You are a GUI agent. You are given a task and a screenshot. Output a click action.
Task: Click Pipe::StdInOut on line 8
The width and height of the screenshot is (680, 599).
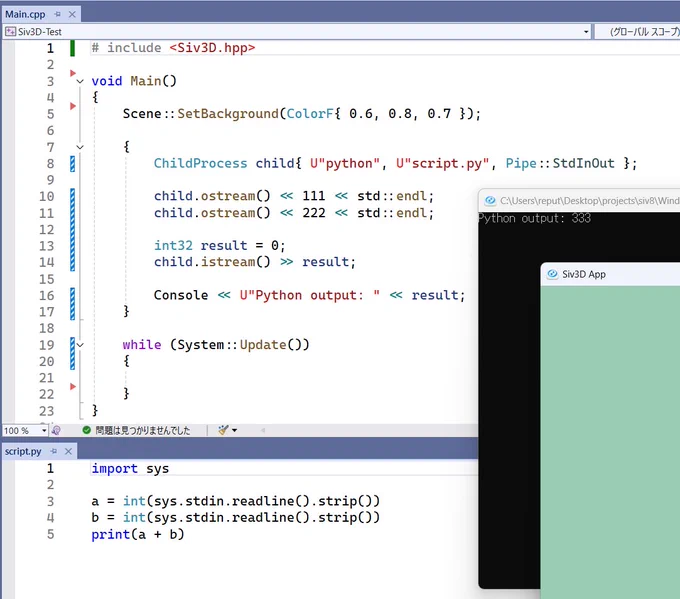[560, 164]
